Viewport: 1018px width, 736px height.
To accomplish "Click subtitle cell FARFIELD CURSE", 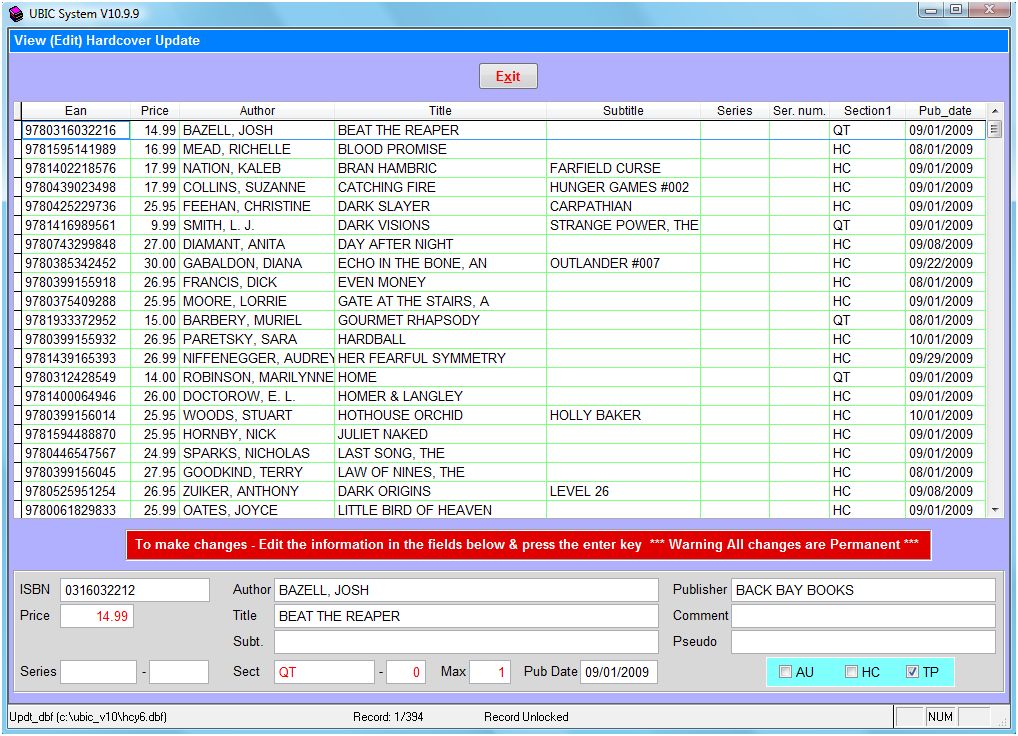I will click(623, 168).
